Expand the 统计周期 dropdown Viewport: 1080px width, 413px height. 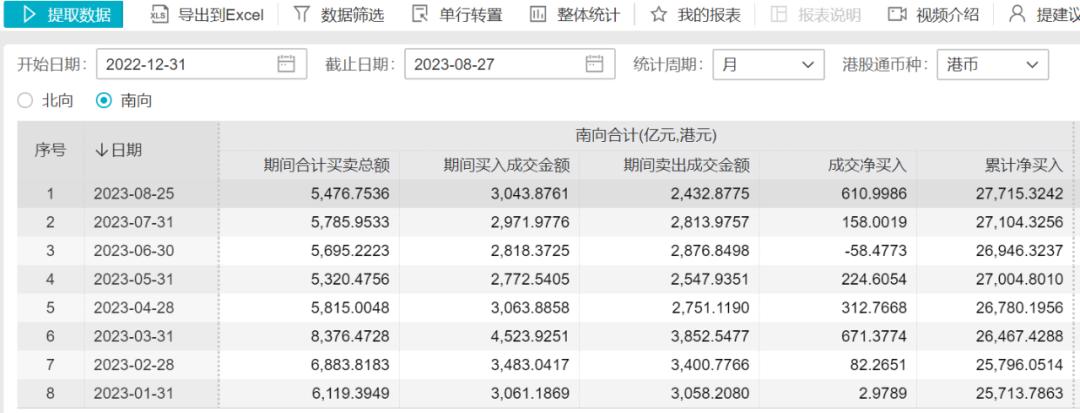click(768, 65)
